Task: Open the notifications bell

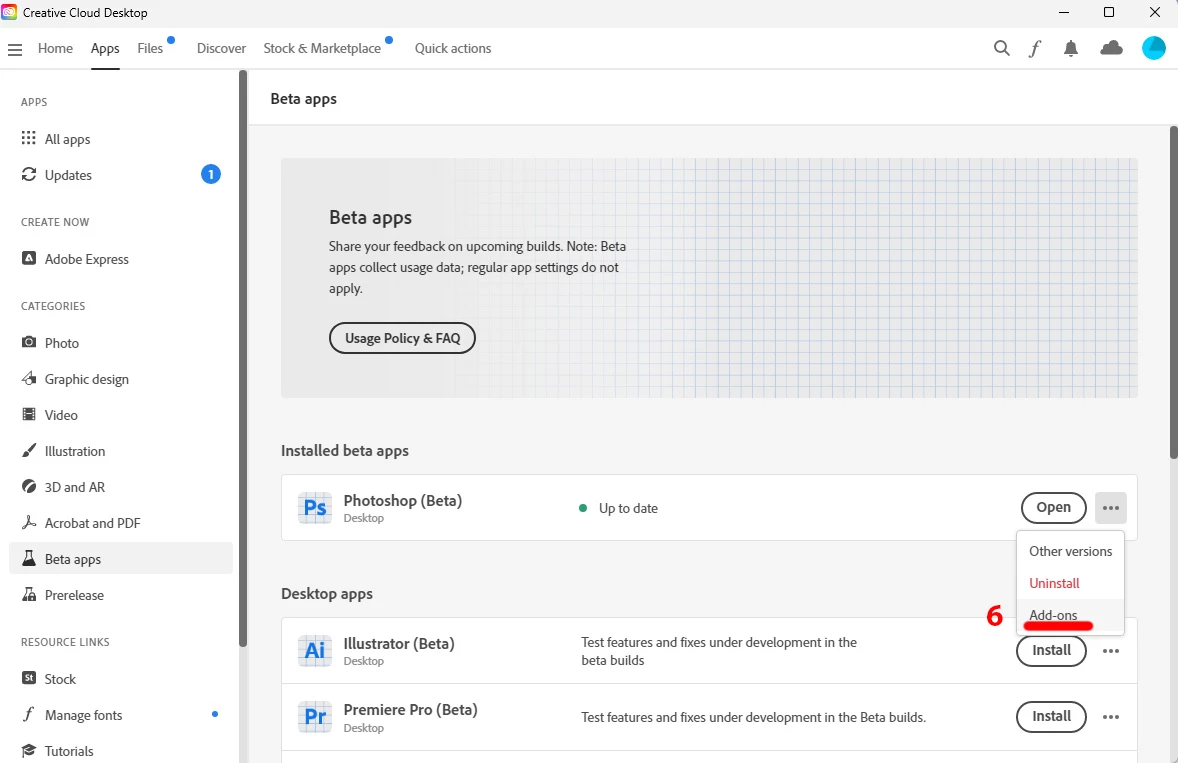Action: coord(1071,49)
